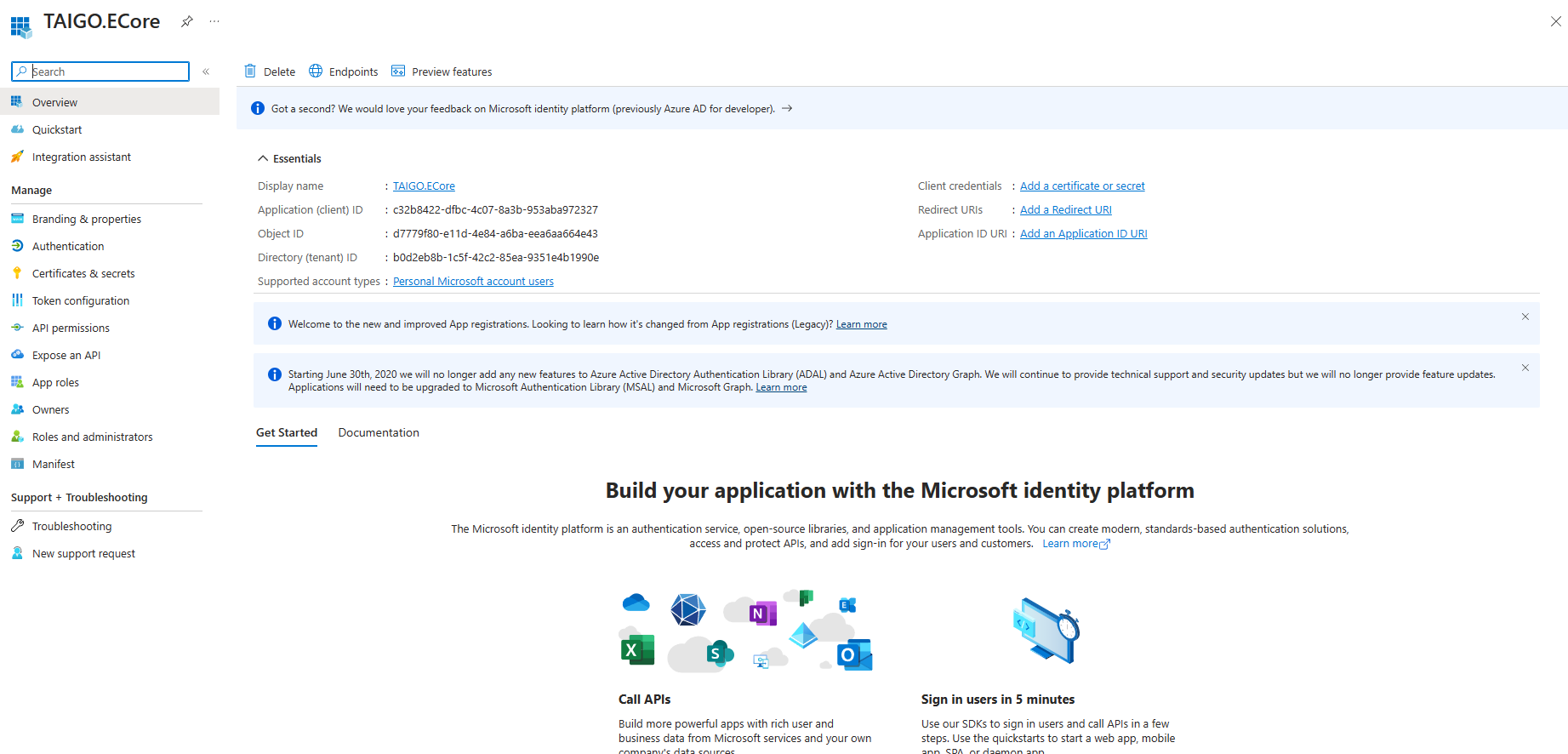The image size is (1568, 754).
Task: Switch to the Documentation tab
Action: click(379, 432)
